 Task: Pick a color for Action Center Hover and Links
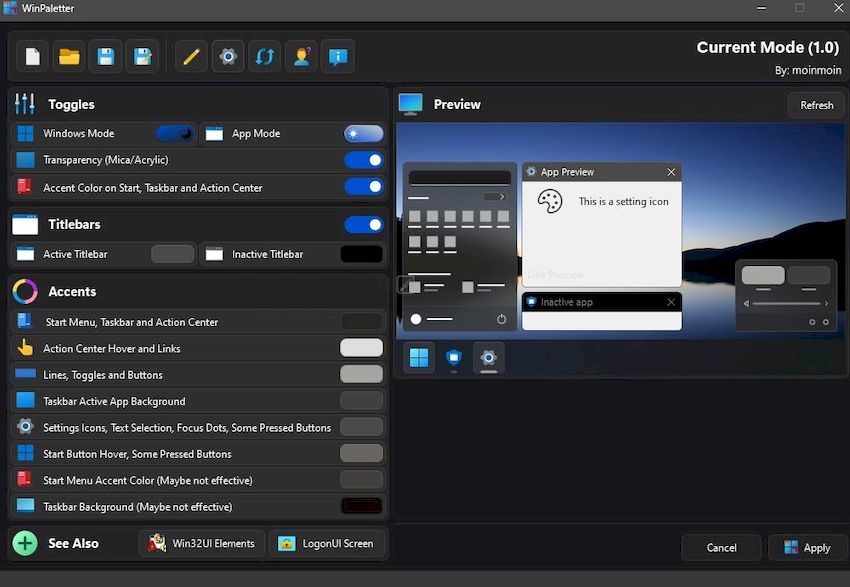[x=363, y=347]
